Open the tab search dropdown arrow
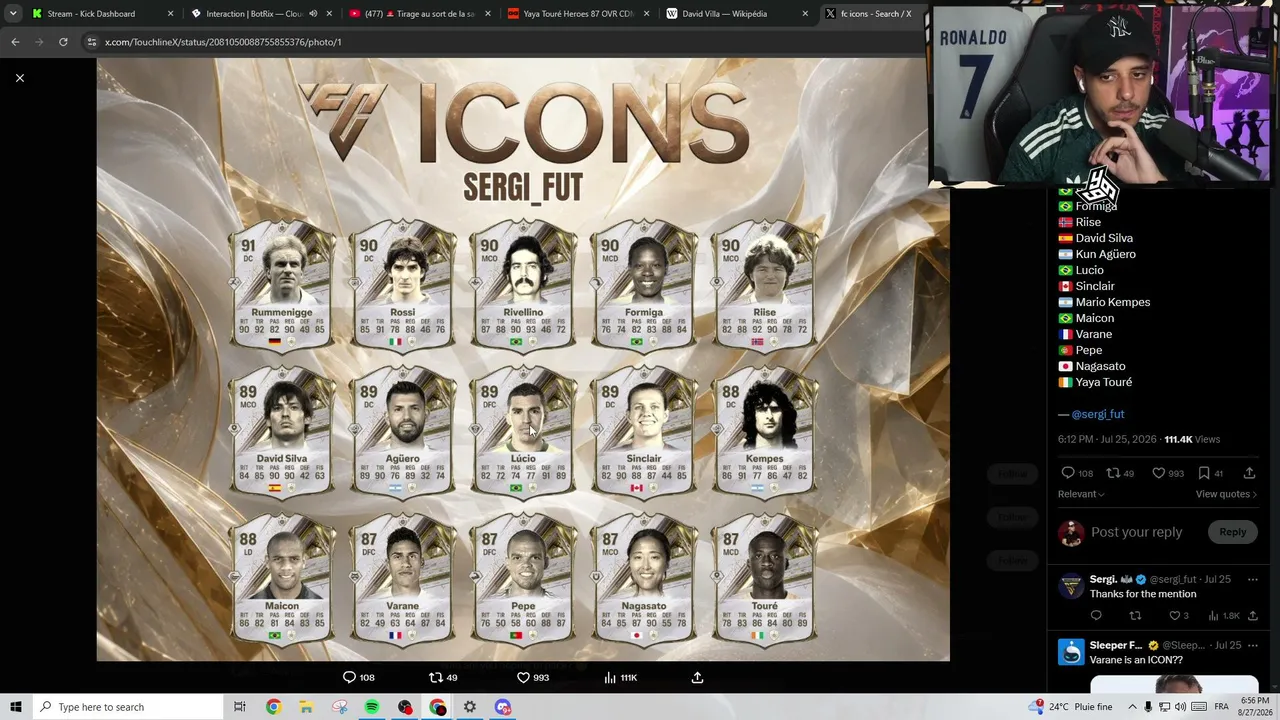This screenshot has width=1280, height=720. point(13,14)
